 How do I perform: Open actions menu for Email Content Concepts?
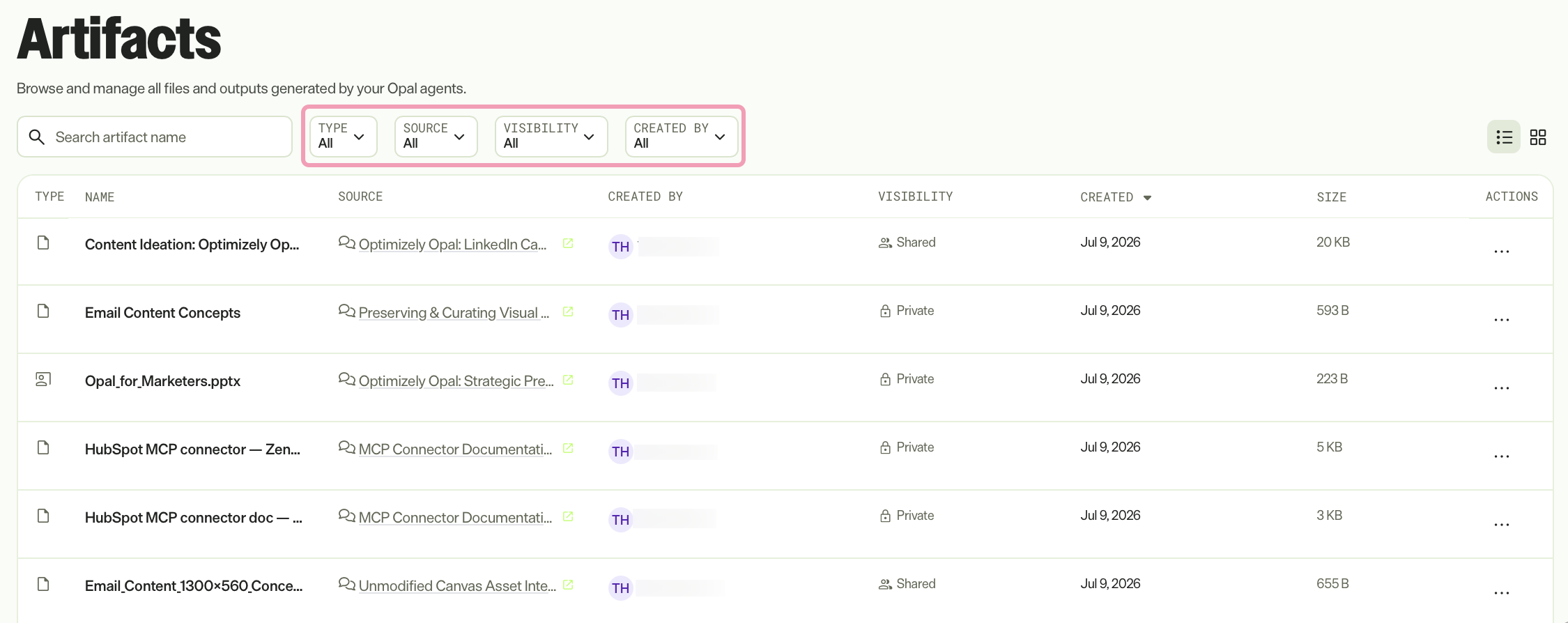pyautogui.click(x=1502, y=320)
